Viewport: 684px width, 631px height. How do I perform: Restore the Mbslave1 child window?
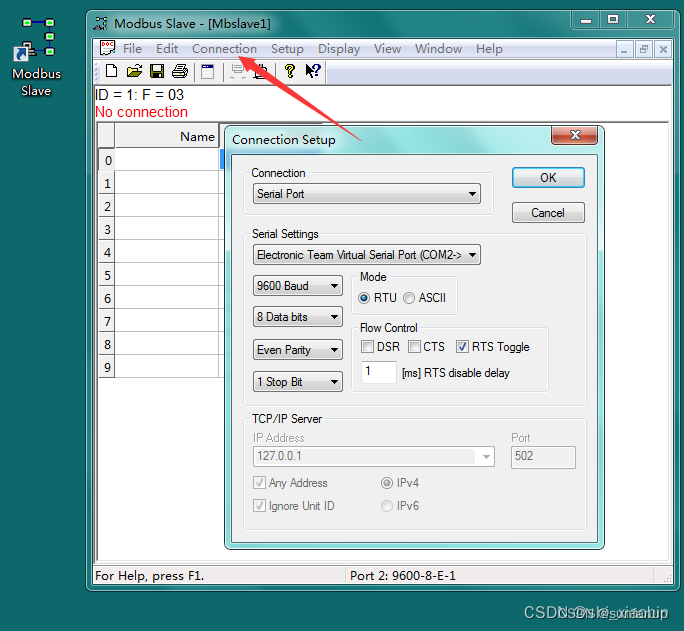pos(643,49)
